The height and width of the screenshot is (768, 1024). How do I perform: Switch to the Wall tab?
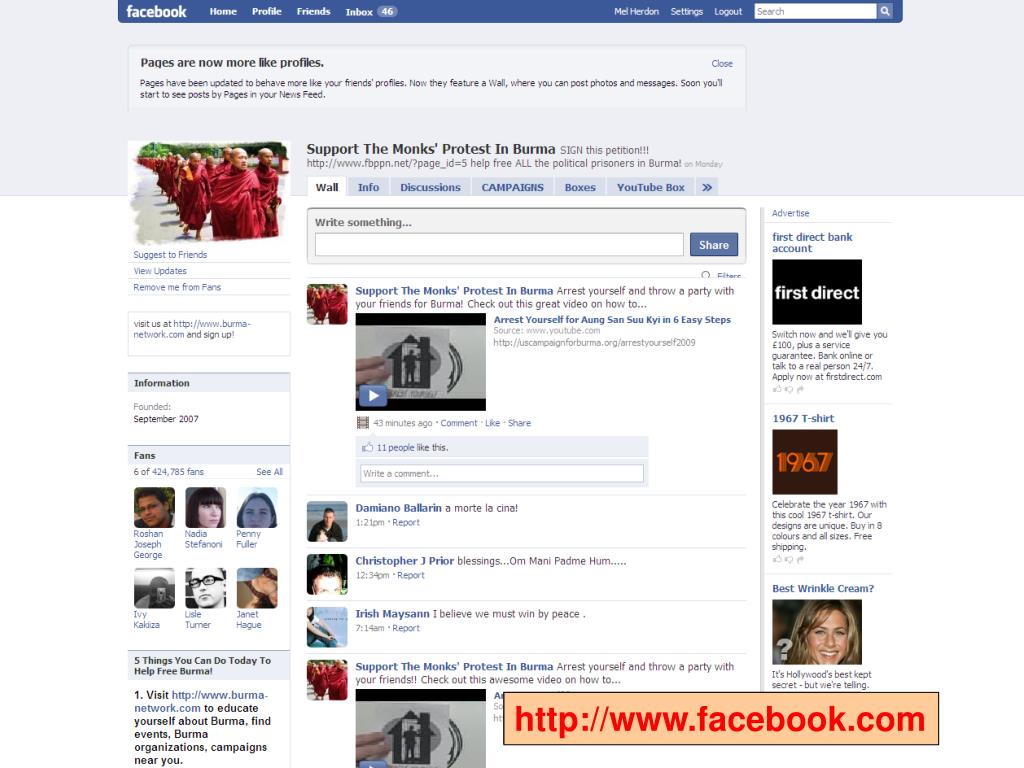[327, 187]
